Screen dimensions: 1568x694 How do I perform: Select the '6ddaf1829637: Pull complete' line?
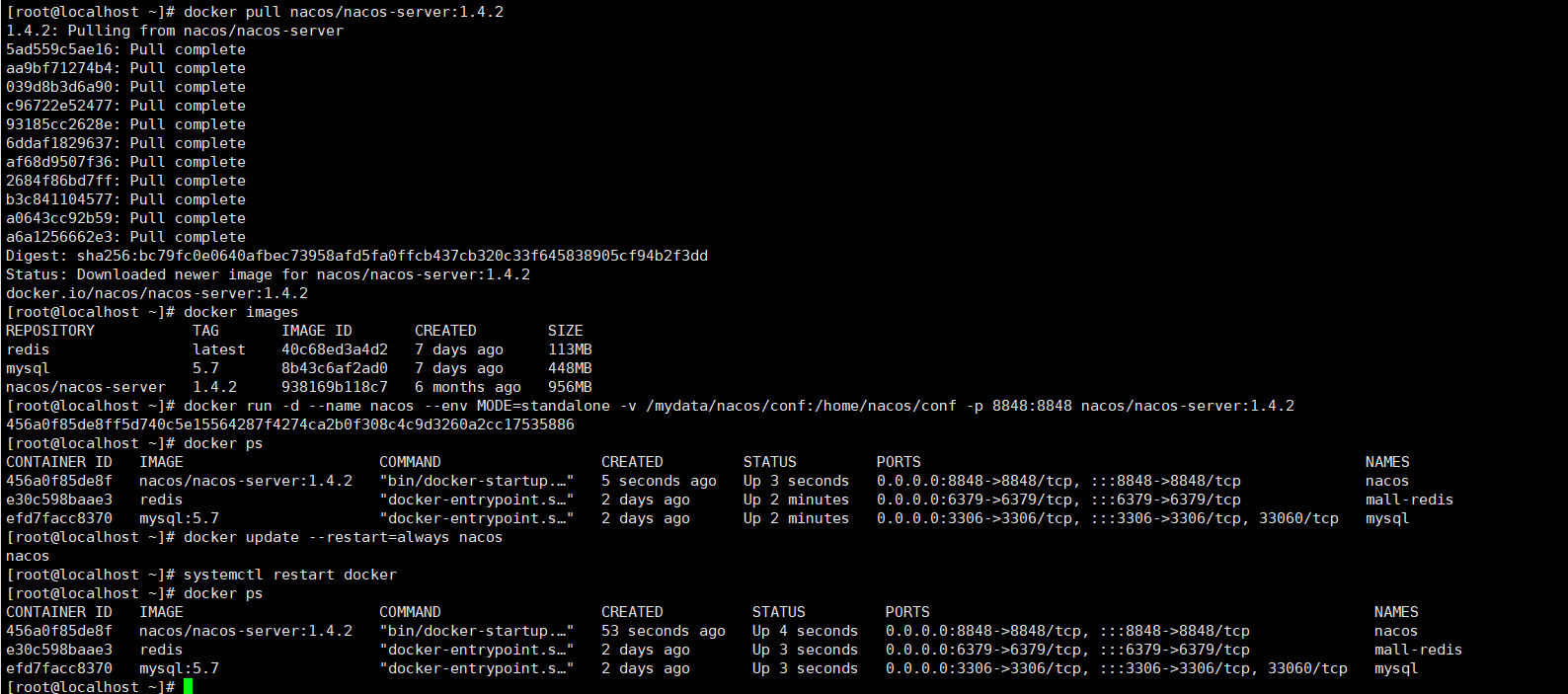pos(125,143)
